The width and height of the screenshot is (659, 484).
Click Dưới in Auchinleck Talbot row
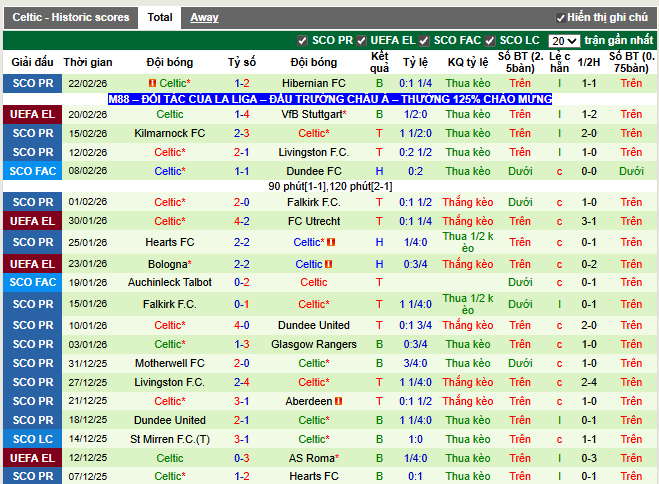(x=520, y=282)
